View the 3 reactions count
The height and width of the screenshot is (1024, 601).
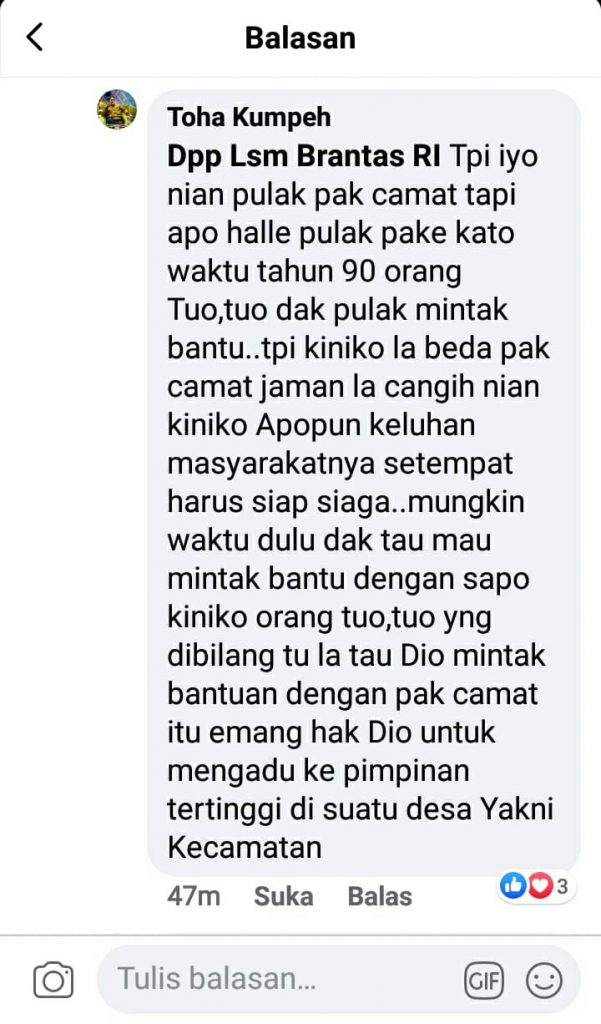click(562, 886)
